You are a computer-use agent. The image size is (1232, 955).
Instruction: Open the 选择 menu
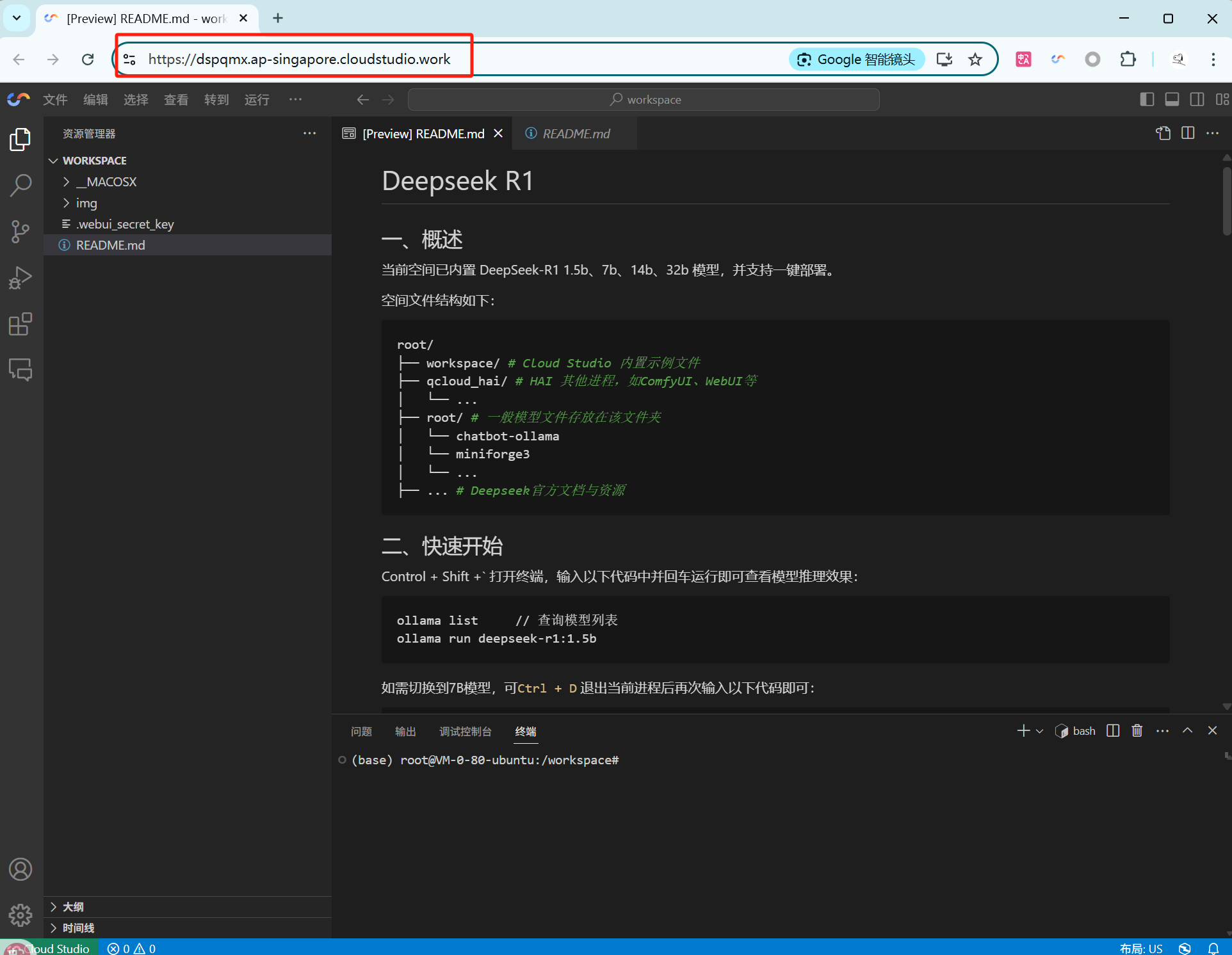tap(136, 99)
